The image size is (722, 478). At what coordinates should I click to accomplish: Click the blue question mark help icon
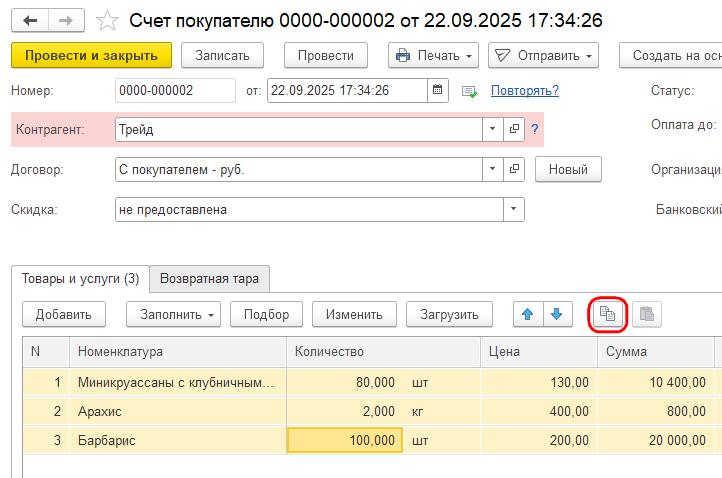coord(535,129)
